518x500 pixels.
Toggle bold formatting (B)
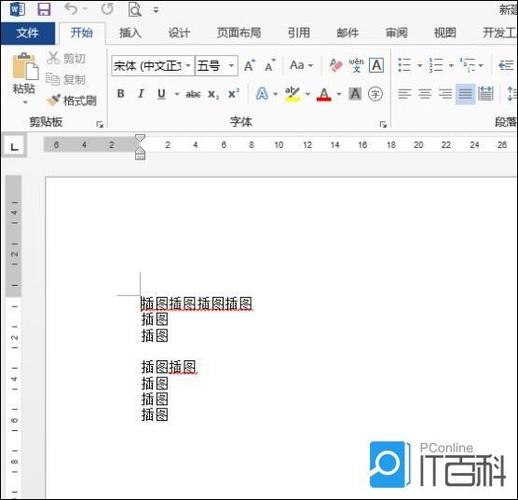121,94
